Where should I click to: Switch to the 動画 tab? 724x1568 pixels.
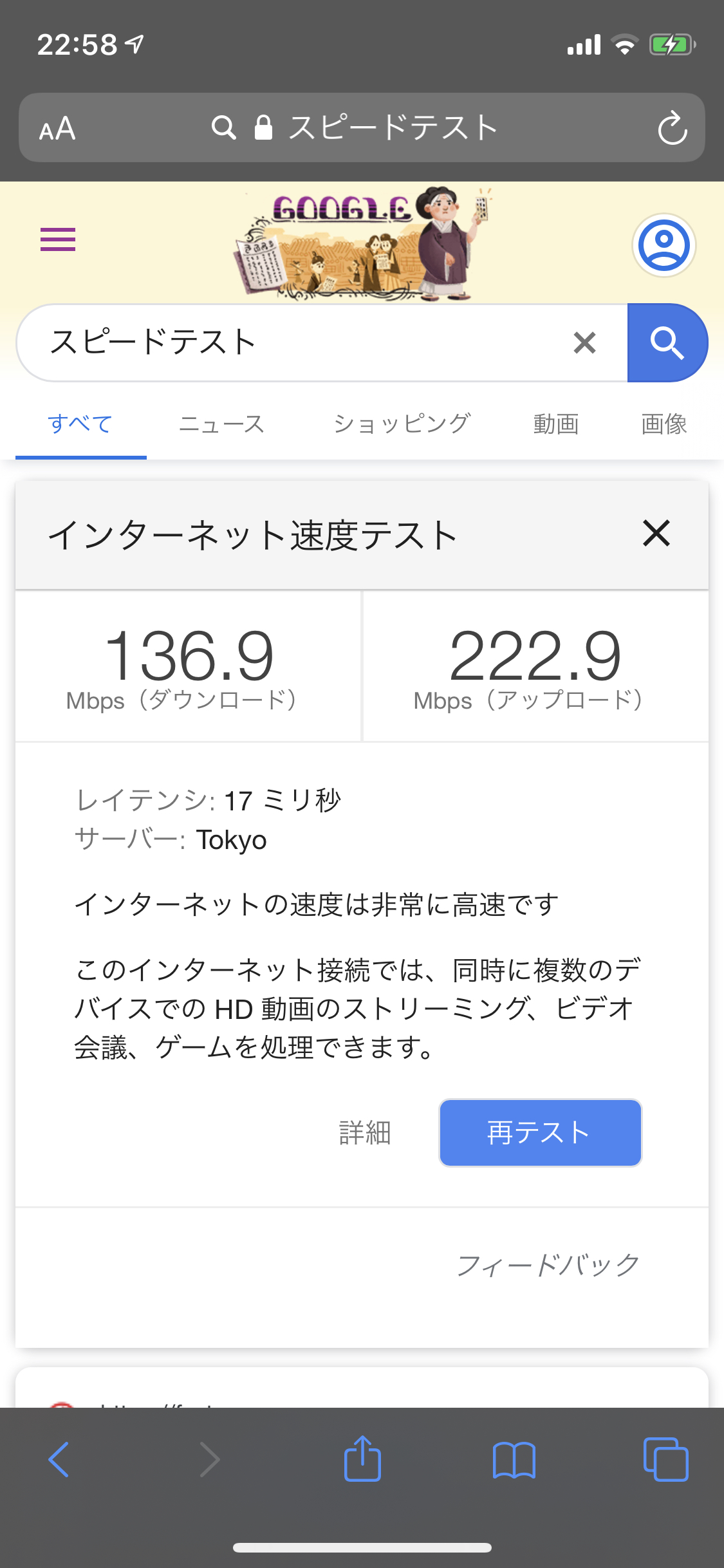[x=556, y=424]
